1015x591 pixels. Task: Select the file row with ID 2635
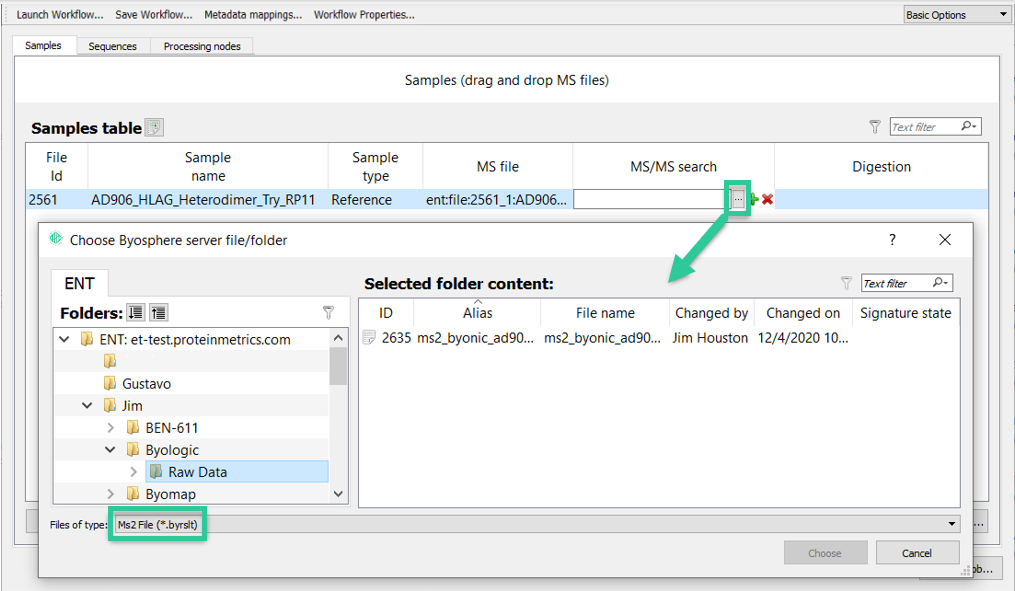(x=659, y=338)
